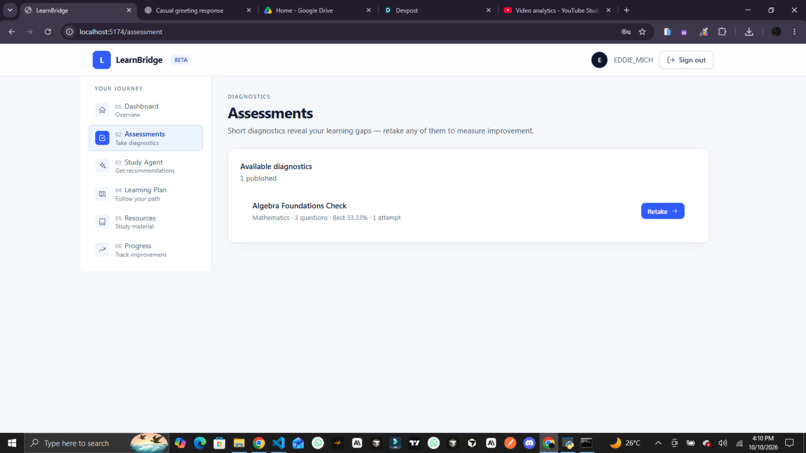Open Microsoft Edge from the taskbar
This screenshot has width=806, height=453.
(x=199, y=443)
